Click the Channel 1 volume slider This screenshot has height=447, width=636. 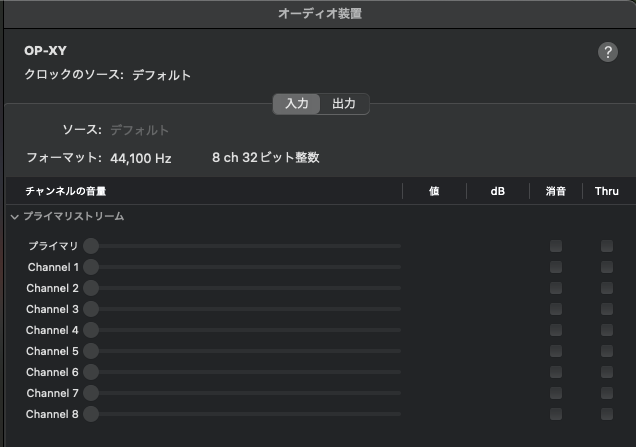242,267
